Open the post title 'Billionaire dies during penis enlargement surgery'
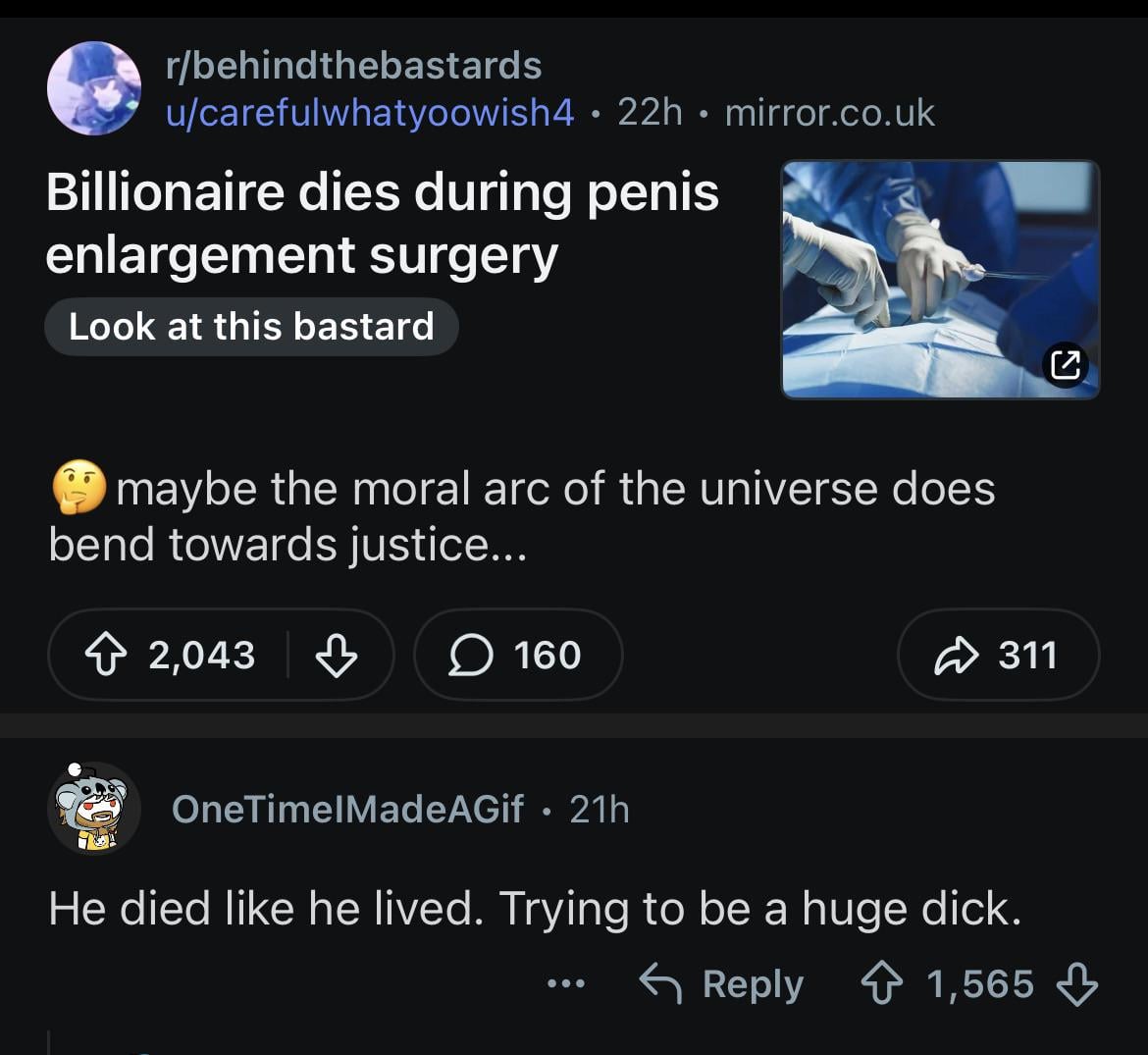 [383, 223]
